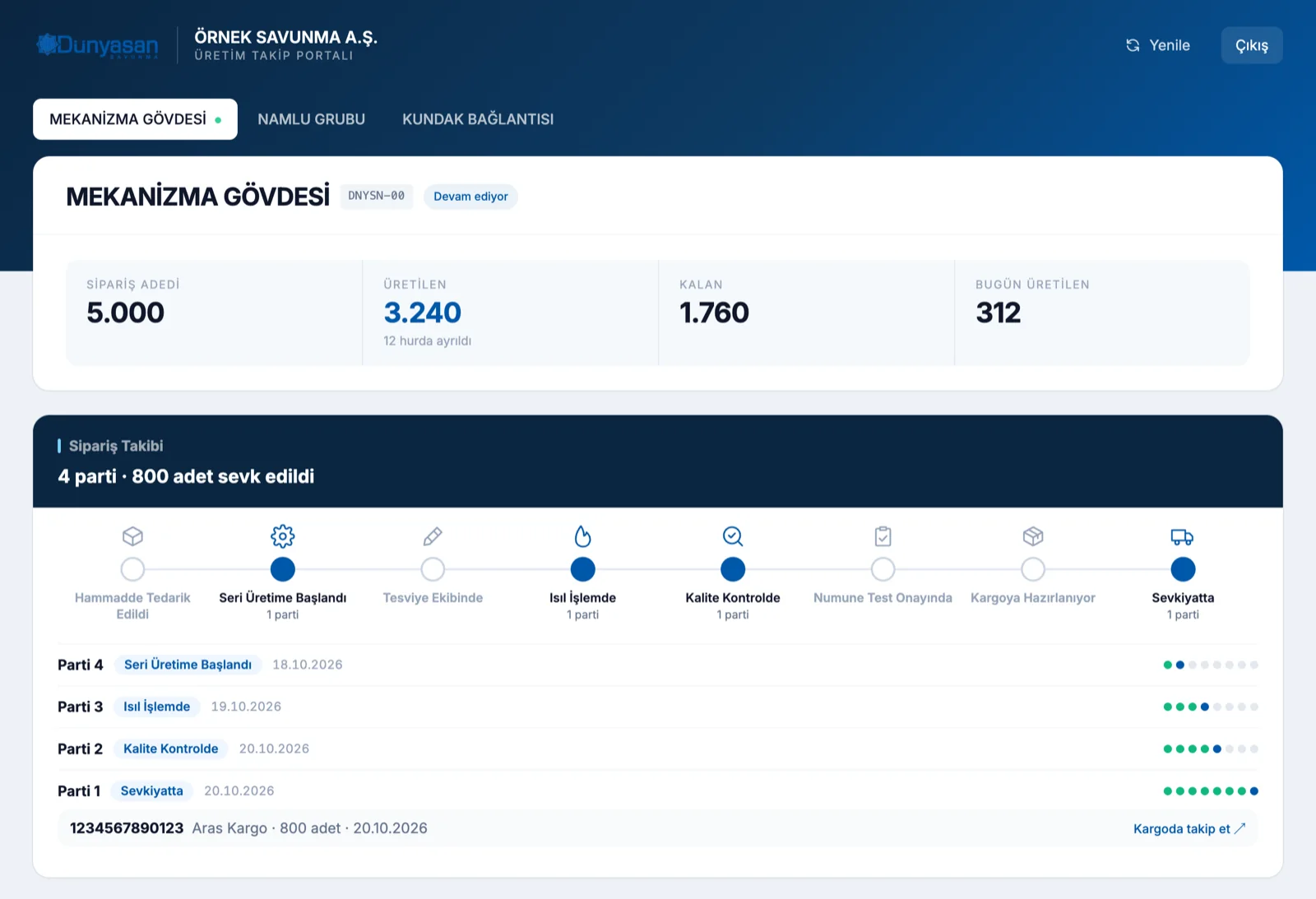The width and height of the screenshot is (1316, 899).
Task: Click the Isıl İşlemde tag on Parti 3
Action: click(157, 707)
